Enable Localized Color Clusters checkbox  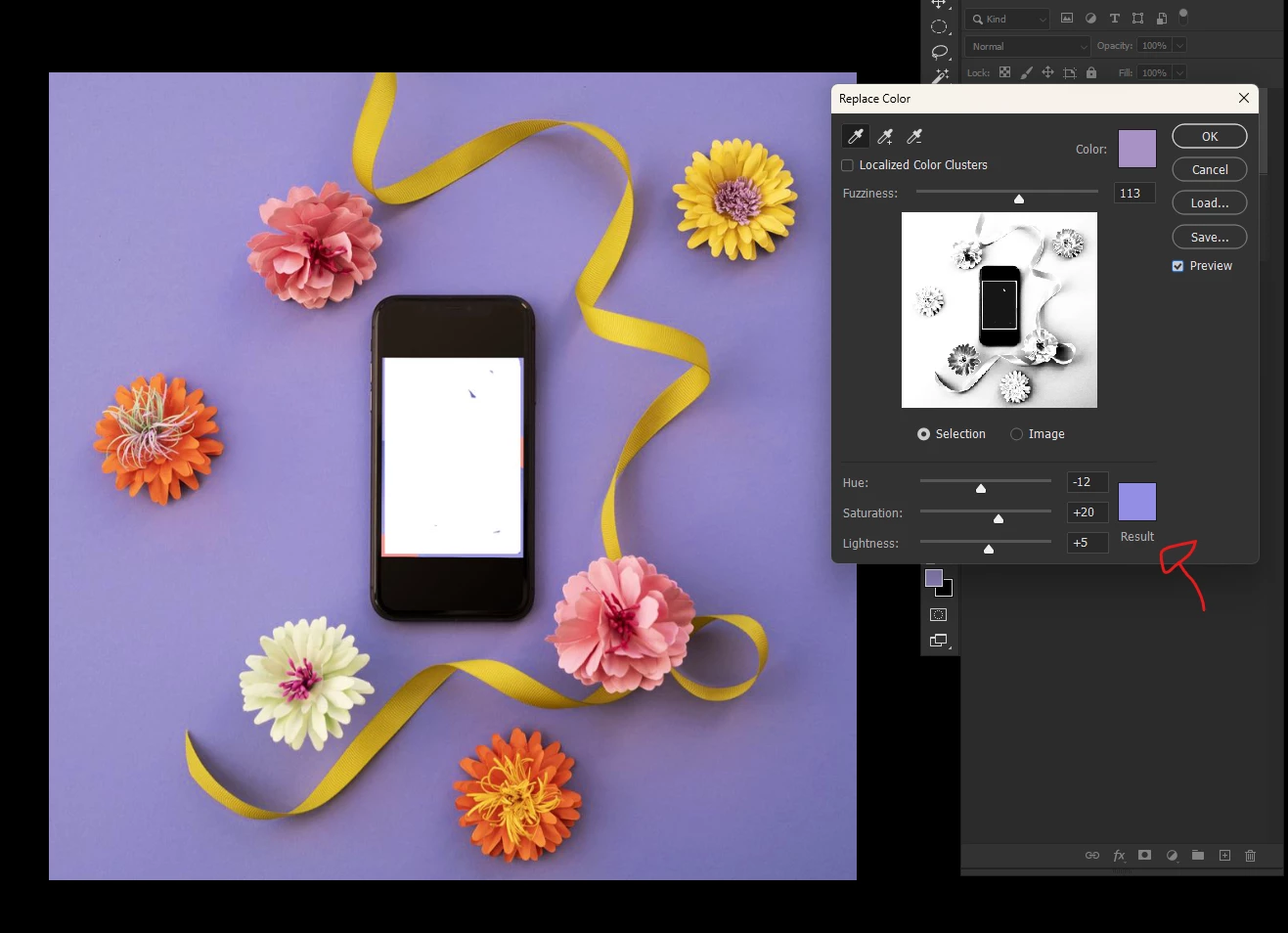848,165
